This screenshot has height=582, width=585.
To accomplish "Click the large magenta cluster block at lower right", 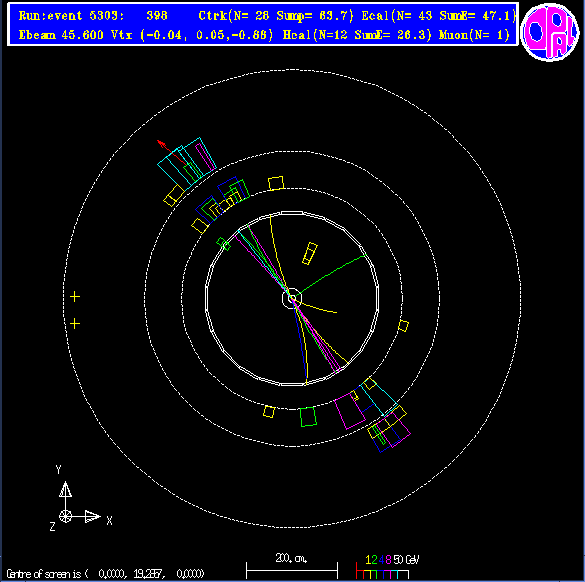I will (x=350, y=411).
